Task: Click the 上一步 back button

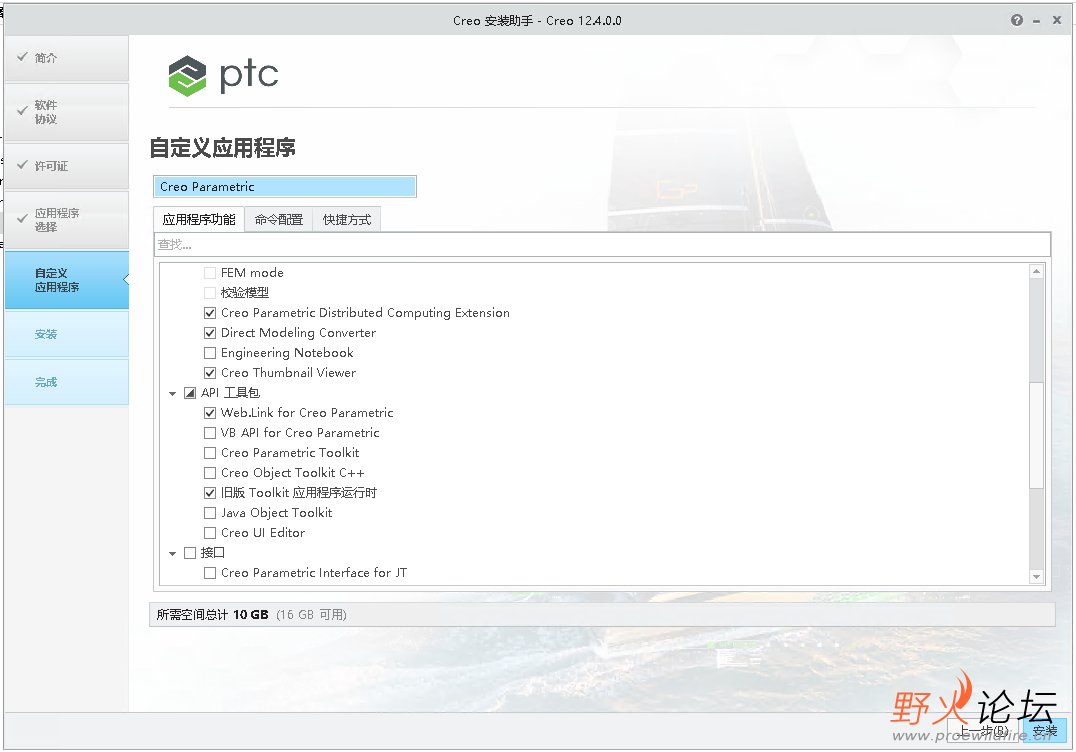Action: 984,731
